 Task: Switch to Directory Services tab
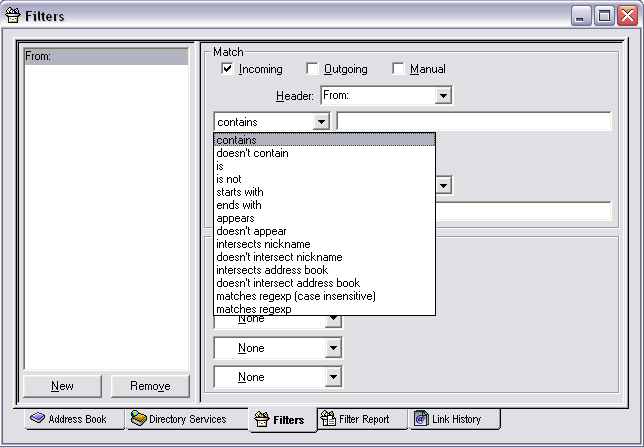click(x=178, y=419)
